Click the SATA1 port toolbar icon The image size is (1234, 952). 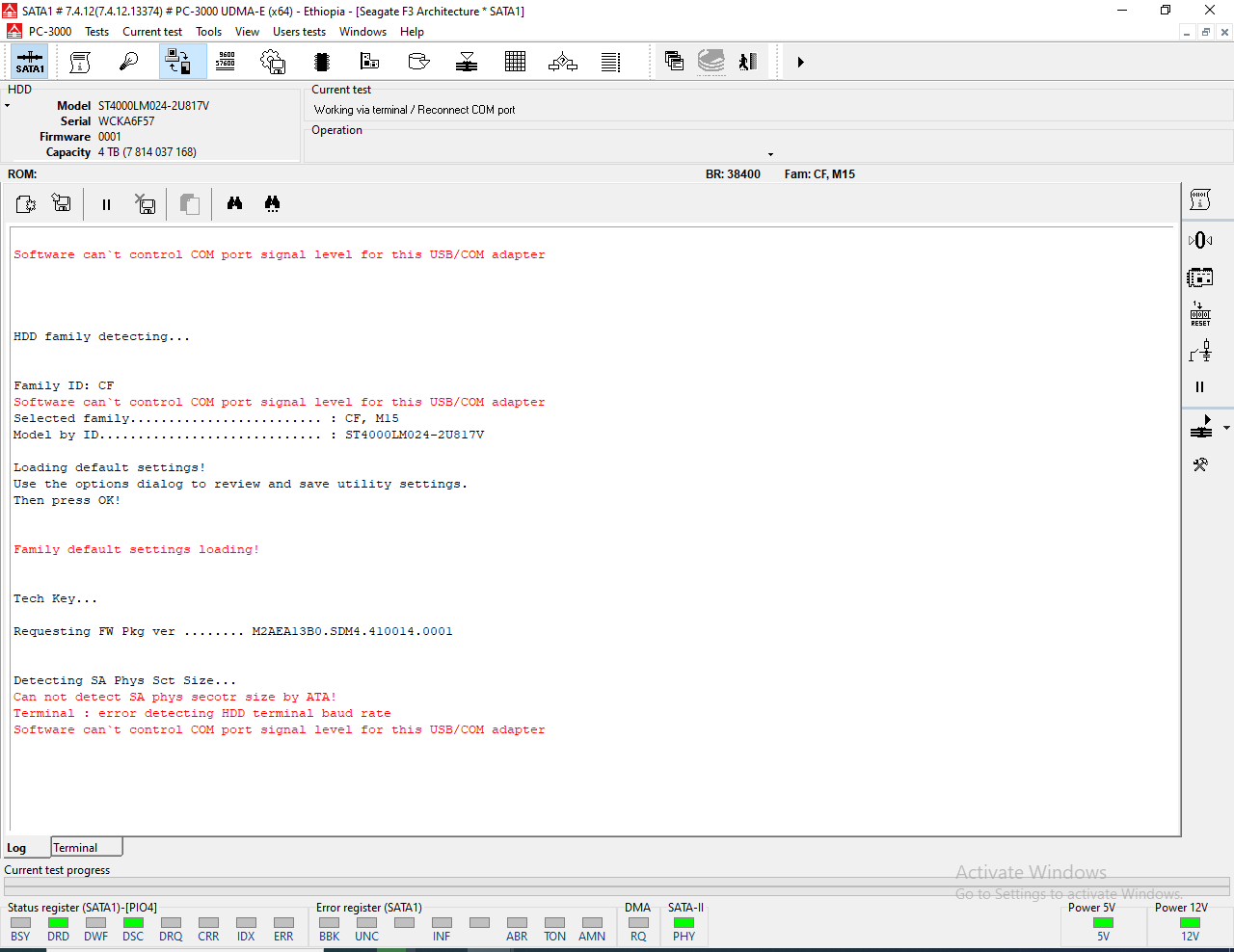30,62
